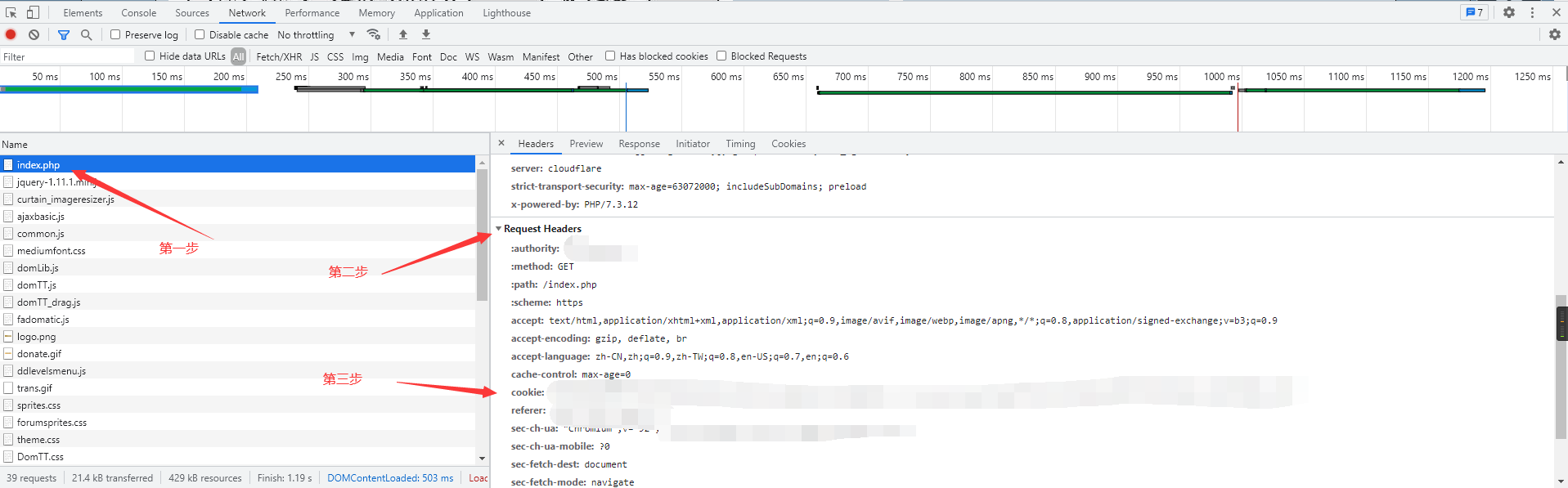Open network conditions wifi icon

click(374, 34)
